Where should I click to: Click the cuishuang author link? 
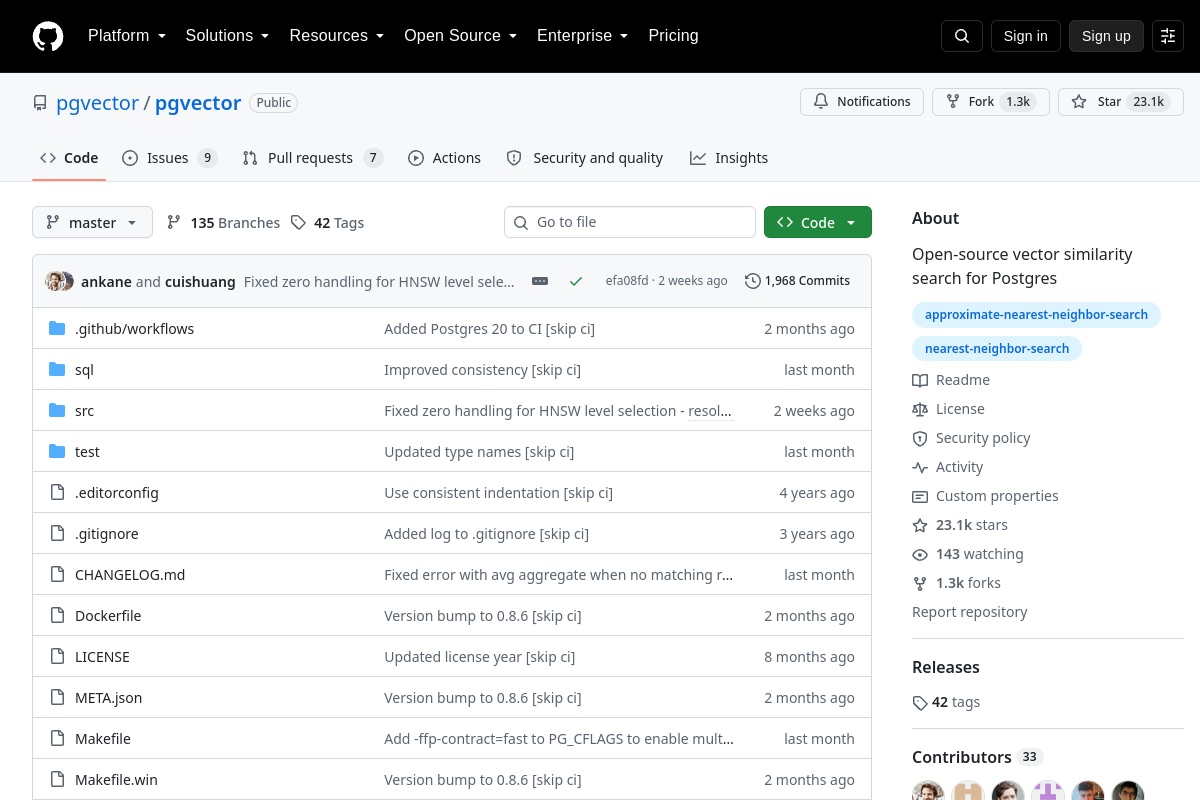(x=200, y=281)
